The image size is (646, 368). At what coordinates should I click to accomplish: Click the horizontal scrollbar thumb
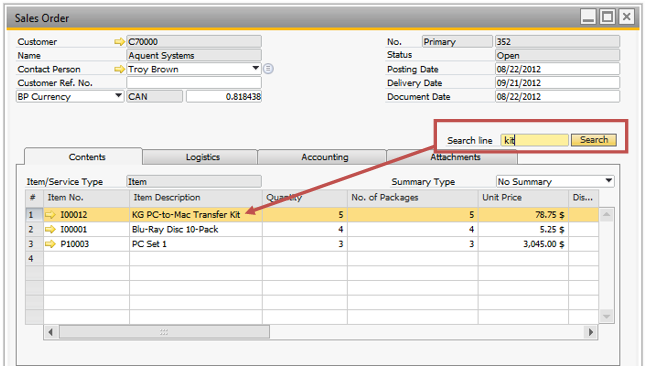(164, 332)
